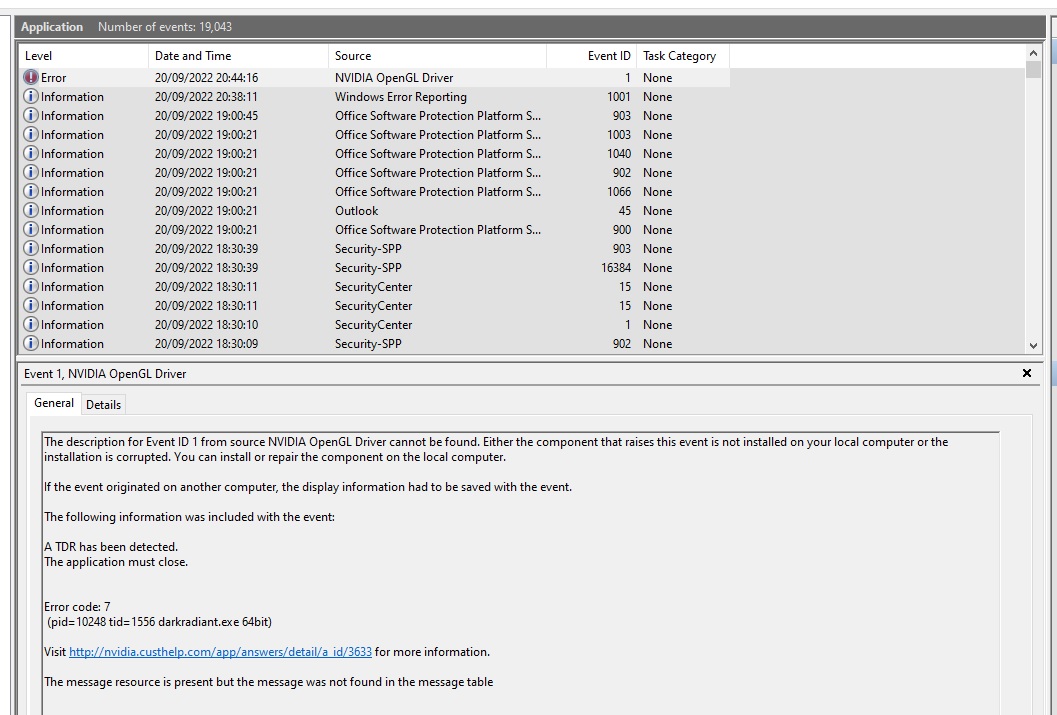Viewport: 1057px width, 715px height.
Task: Switch to the Details tab
Action: click(103, 405)
